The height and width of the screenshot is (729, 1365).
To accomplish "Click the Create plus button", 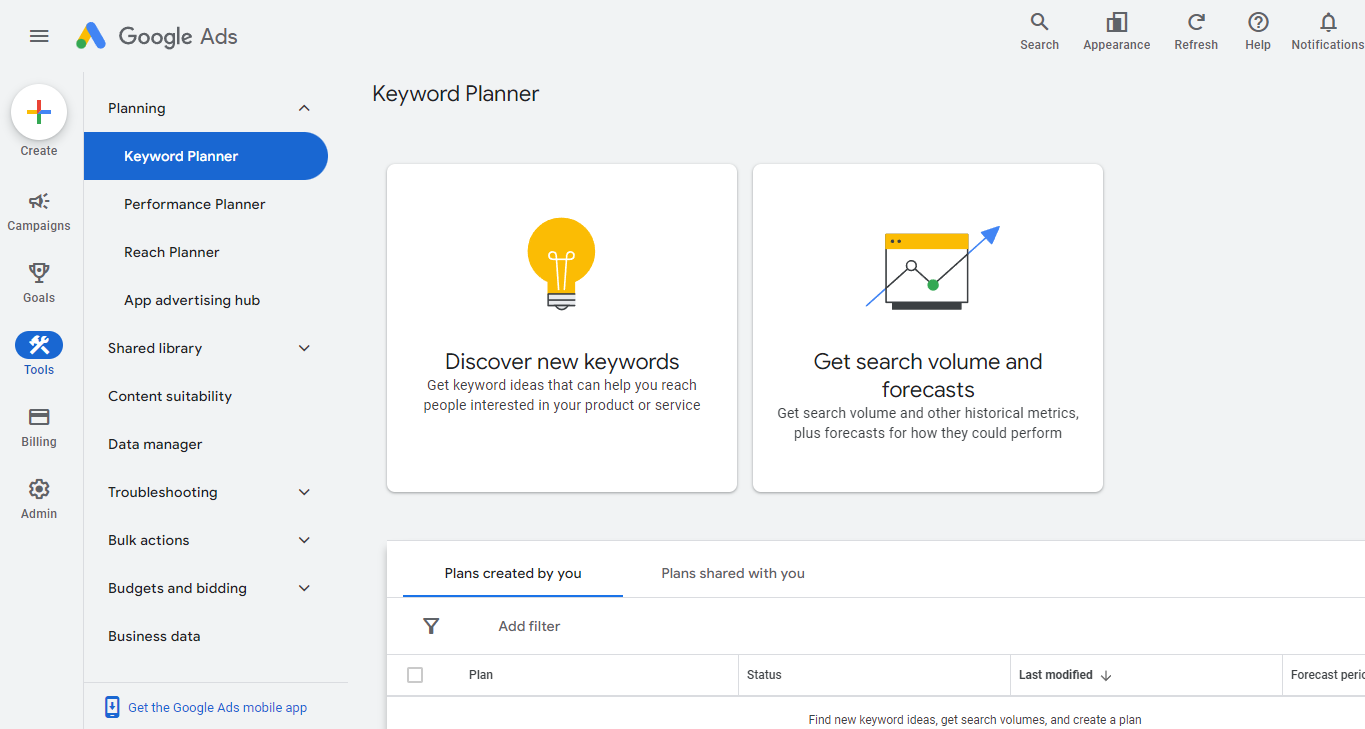I will (39, 112).
